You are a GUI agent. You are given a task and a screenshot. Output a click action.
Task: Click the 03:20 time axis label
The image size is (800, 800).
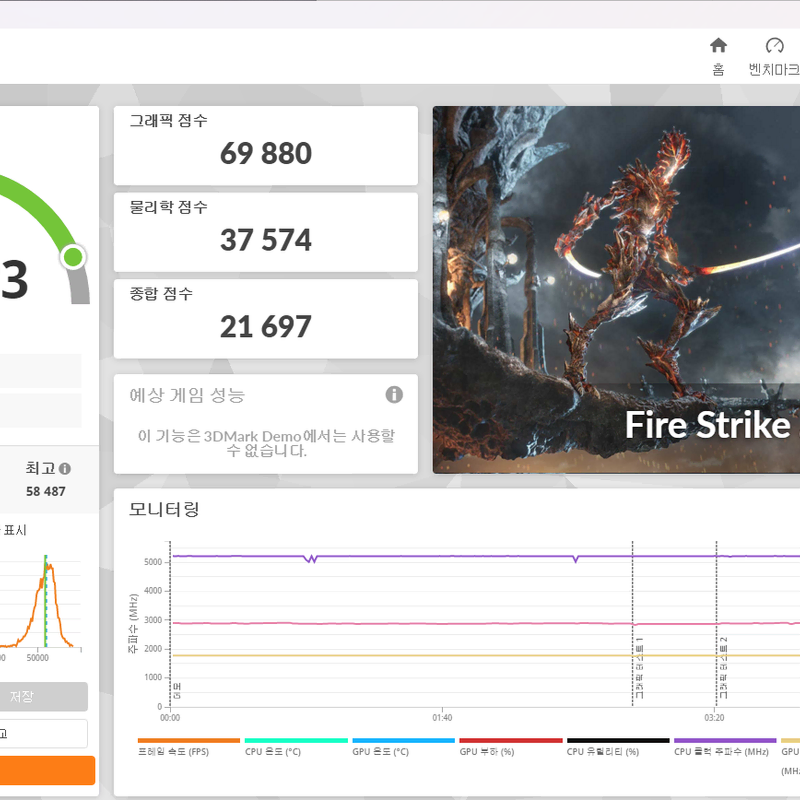[x=714, y=718]
